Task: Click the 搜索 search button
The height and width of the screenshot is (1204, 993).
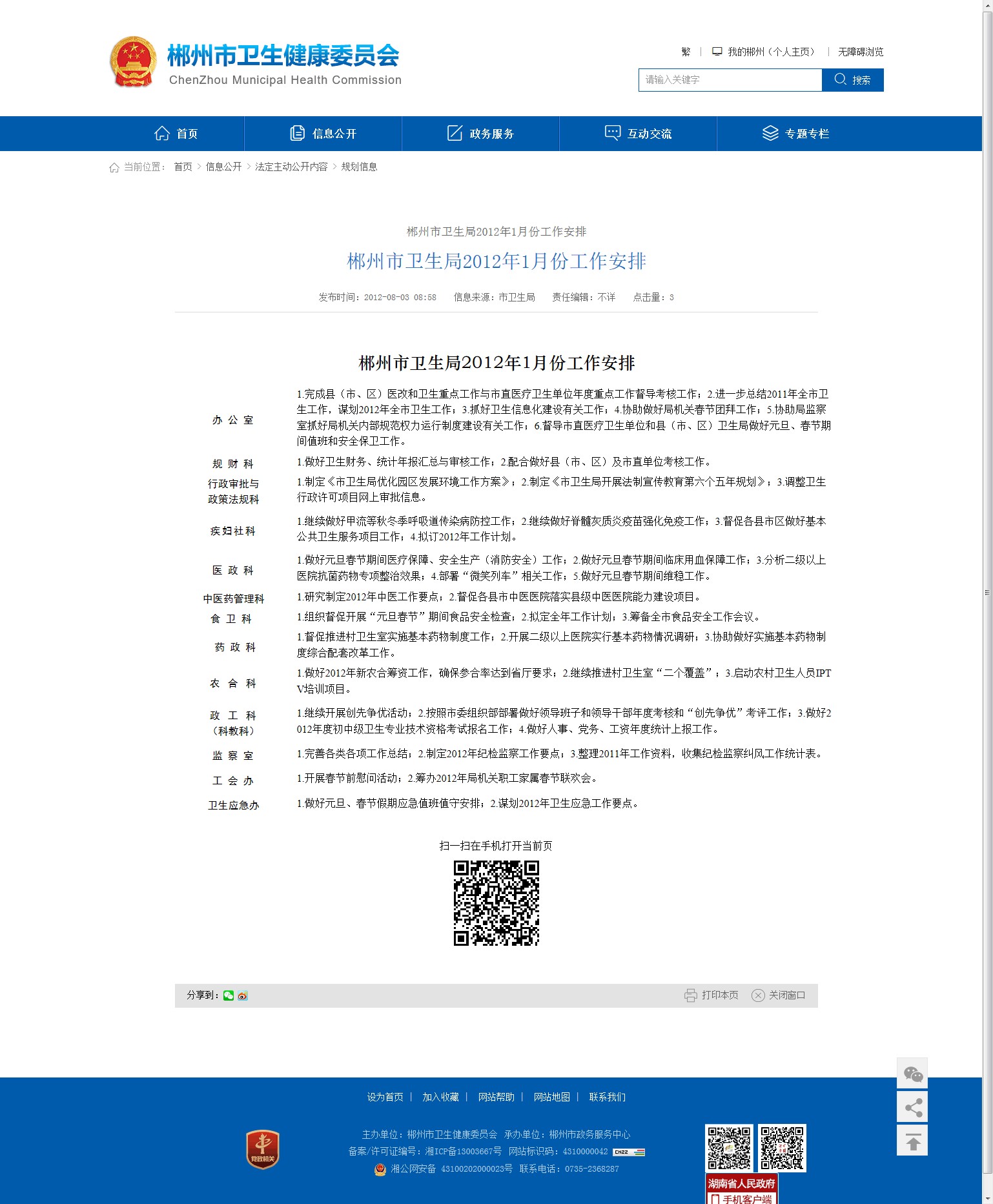Action: point(853,80)
